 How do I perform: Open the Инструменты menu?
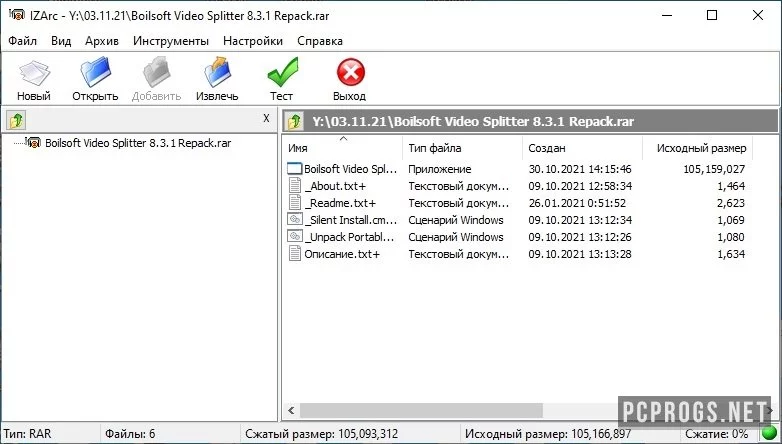(x=171, y=41)
